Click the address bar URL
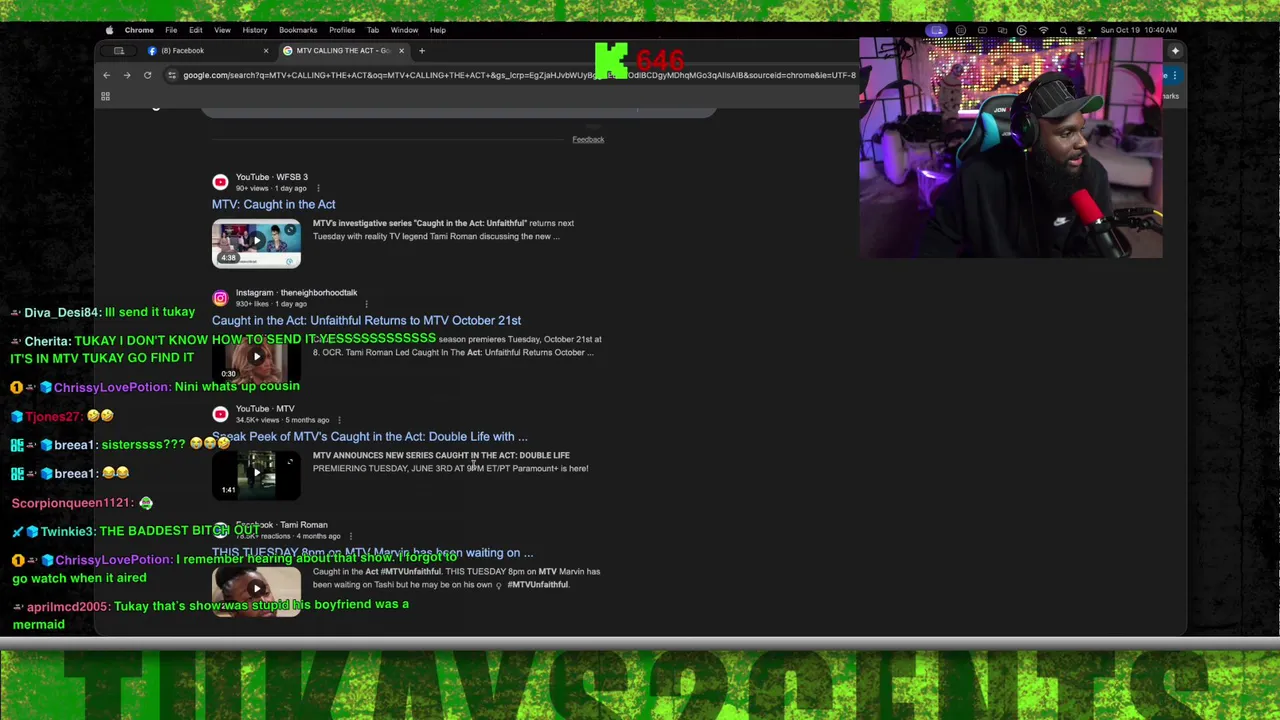The width and height of the screenshot is (1280, 720). click(x=519, y=75)
